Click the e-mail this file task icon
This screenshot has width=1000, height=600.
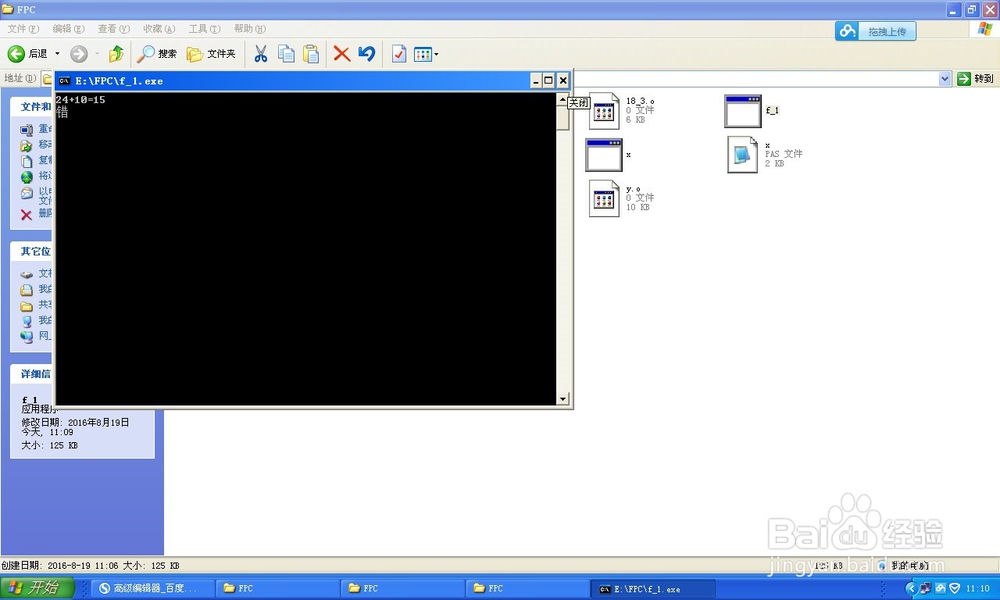pyautogui.click(x=26, y=193)
